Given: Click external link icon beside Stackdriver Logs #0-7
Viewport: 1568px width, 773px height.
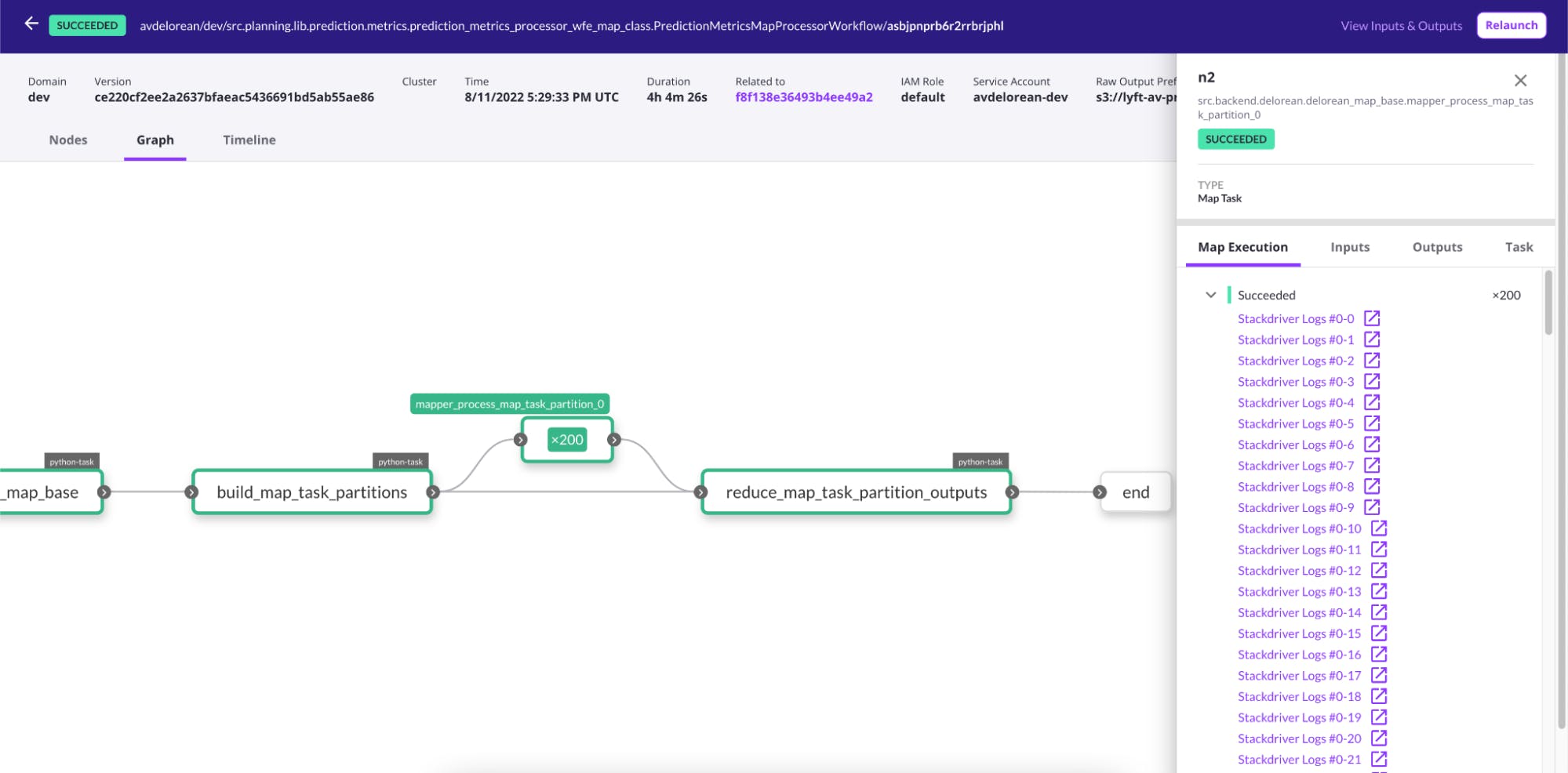Looking at the screenshot, I should tap(1372, 465).
